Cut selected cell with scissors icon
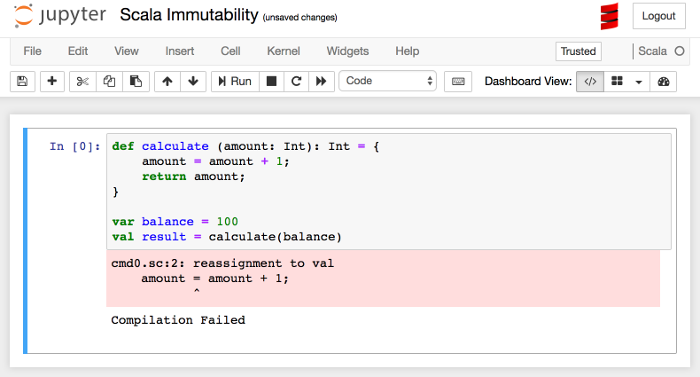Screen dimensions: 700x377 point(83,81)
